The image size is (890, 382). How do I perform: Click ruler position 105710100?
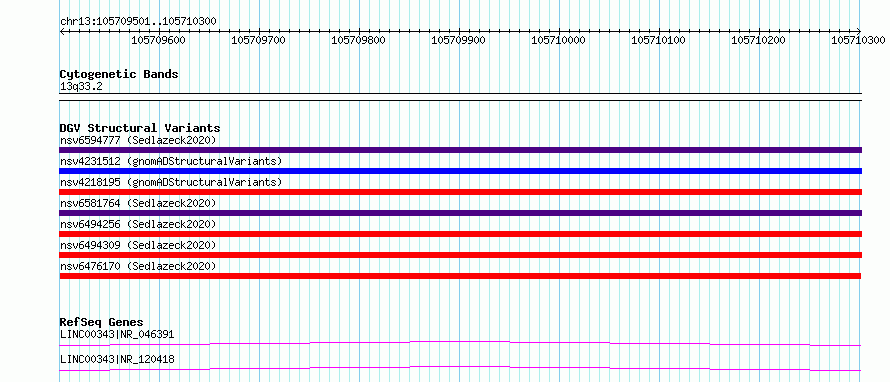658,40
